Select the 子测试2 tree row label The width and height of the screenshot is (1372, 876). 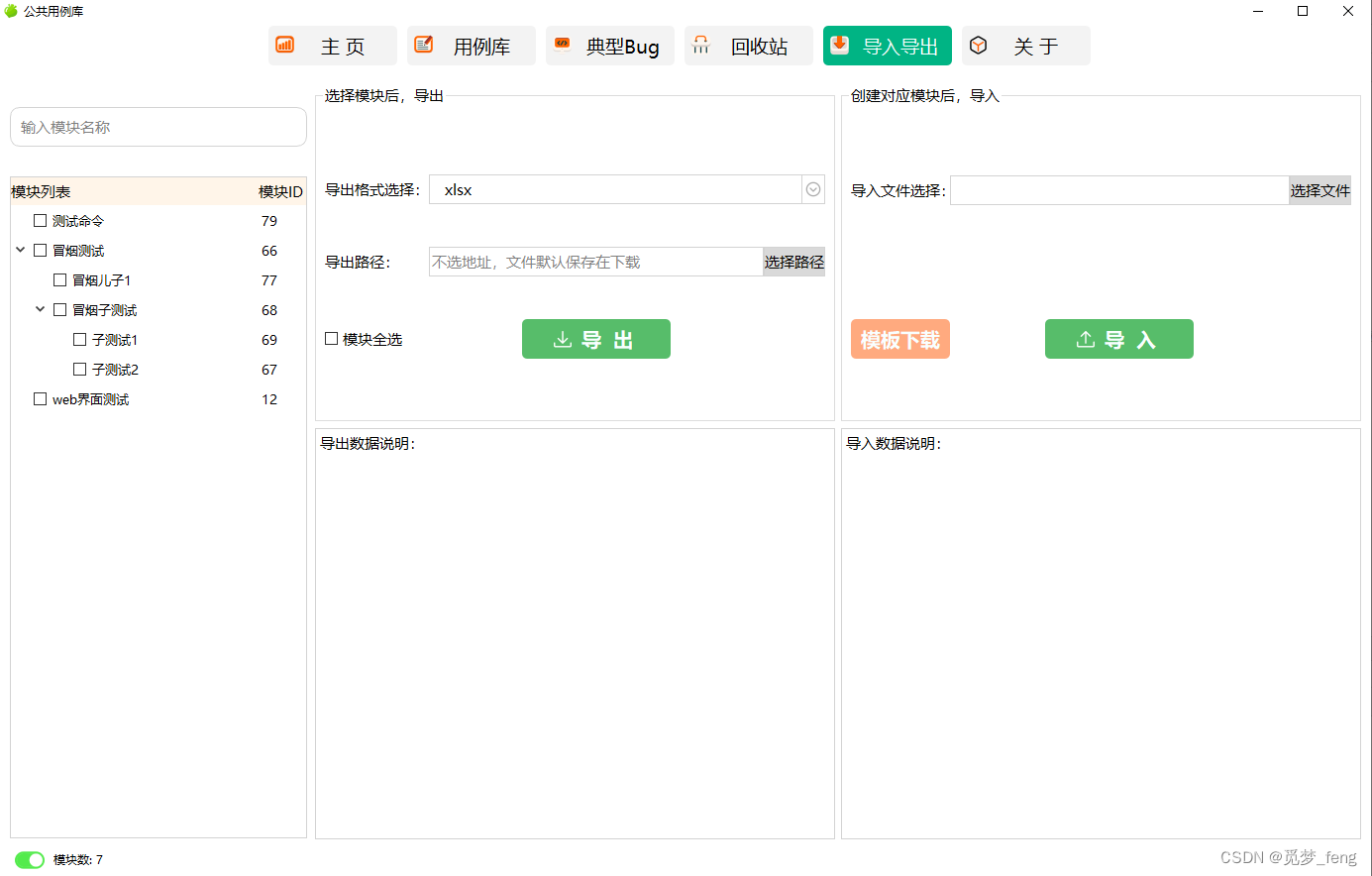tap(115, 370)
